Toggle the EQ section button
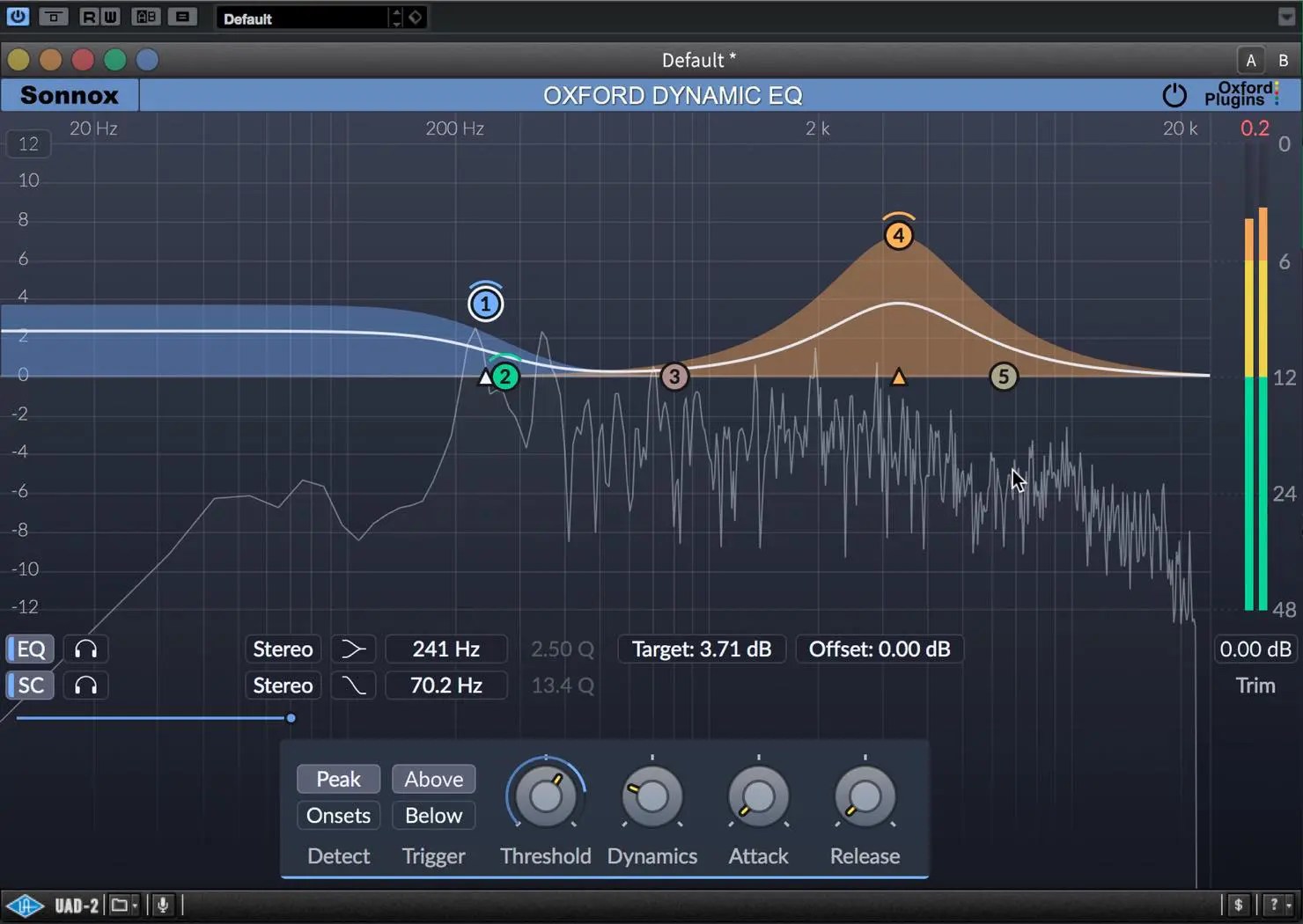 click(31, 649)
